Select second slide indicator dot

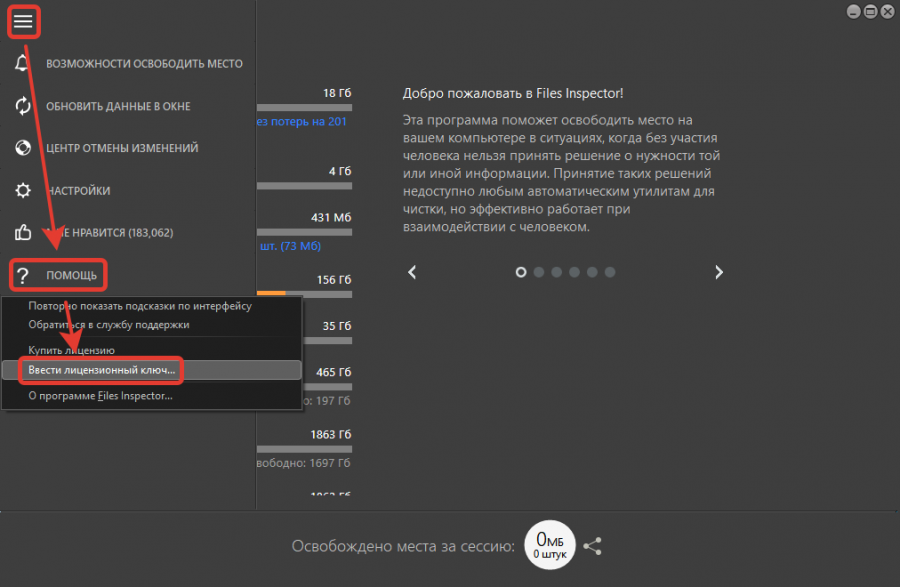coord(538,272)
